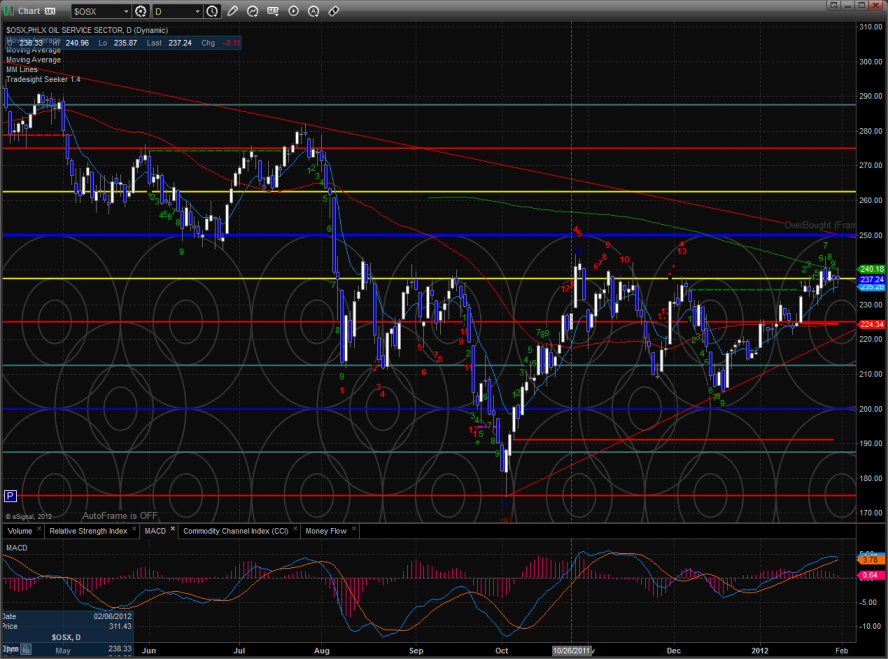This screenshot has height=659, width=888.
Task: Click the GET tools toolbar icon
Action: (273, 11)
